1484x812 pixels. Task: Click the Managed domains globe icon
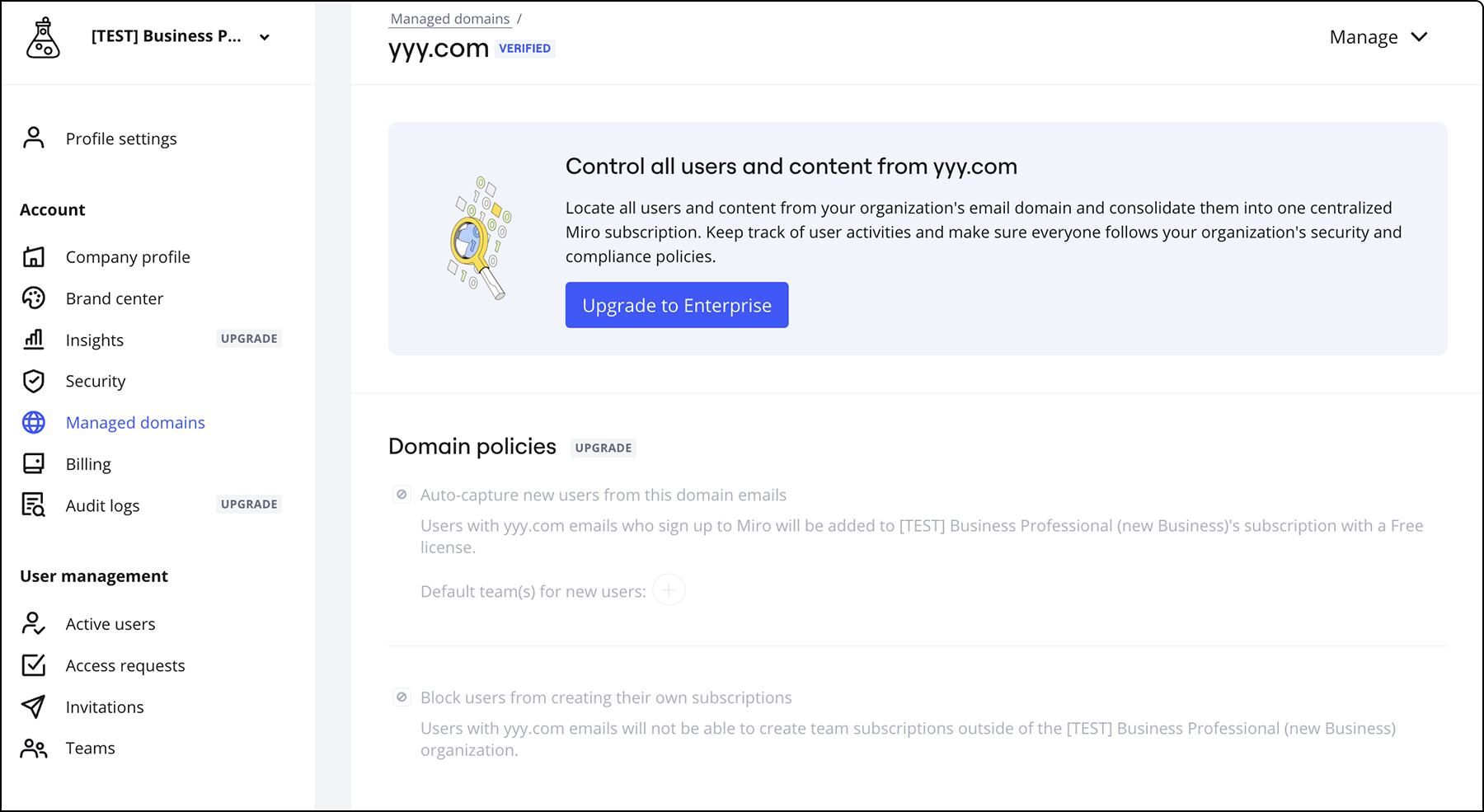click(33, 422)
